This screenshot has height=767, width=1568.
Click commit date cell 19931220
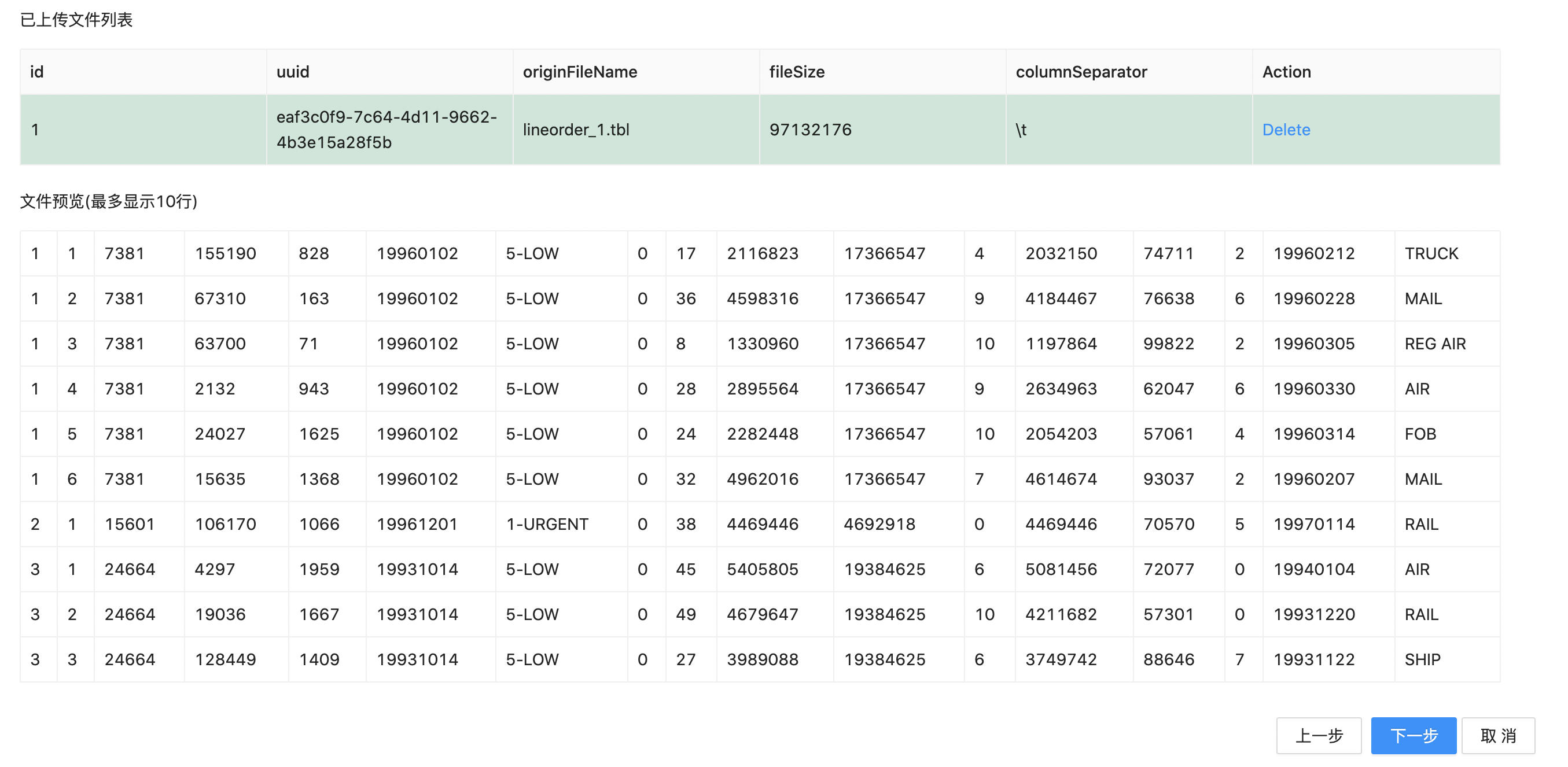point(1328,614)
